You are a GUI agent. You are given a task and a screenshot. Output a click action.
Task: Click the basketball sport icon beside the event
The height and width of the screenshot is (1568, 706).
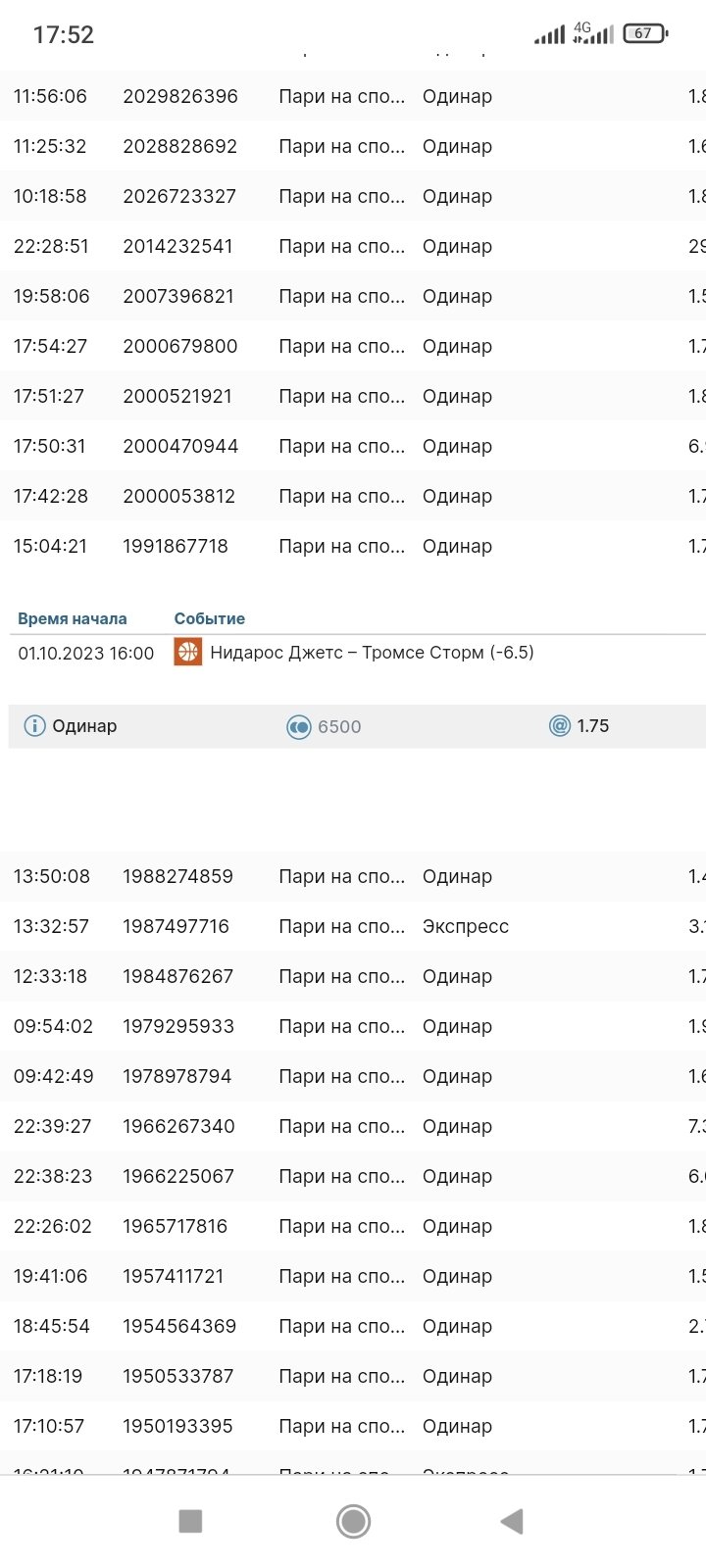(187, 652)
